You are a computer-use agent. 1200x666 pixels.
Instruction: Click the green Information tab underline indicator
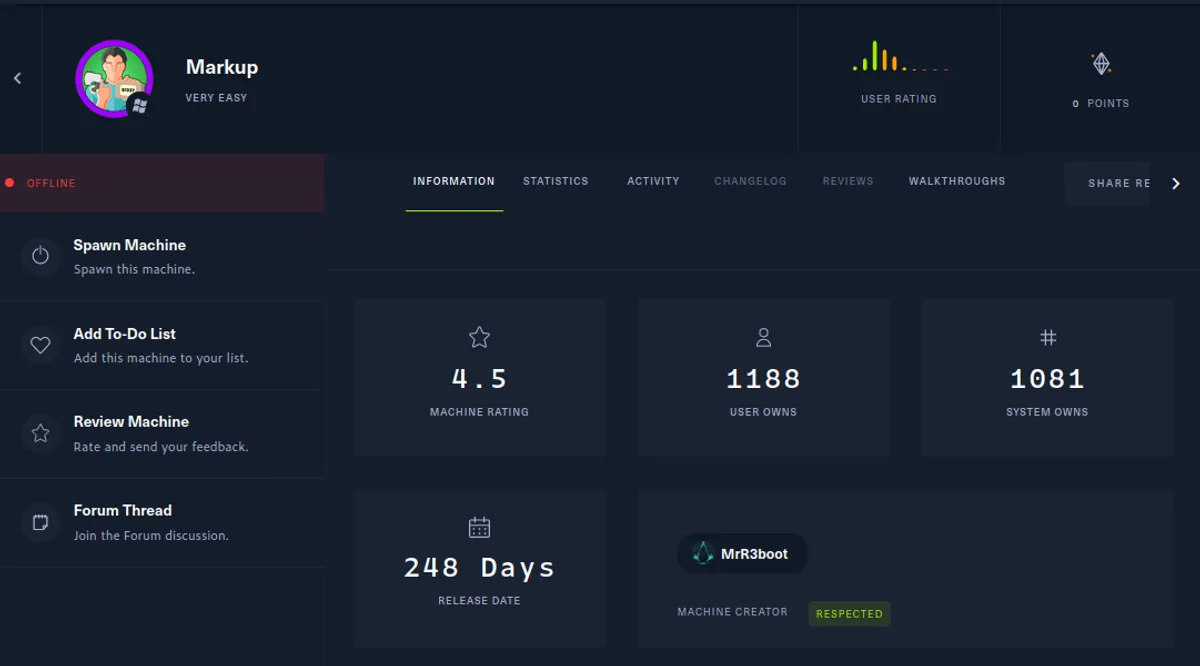click(454, 209)
